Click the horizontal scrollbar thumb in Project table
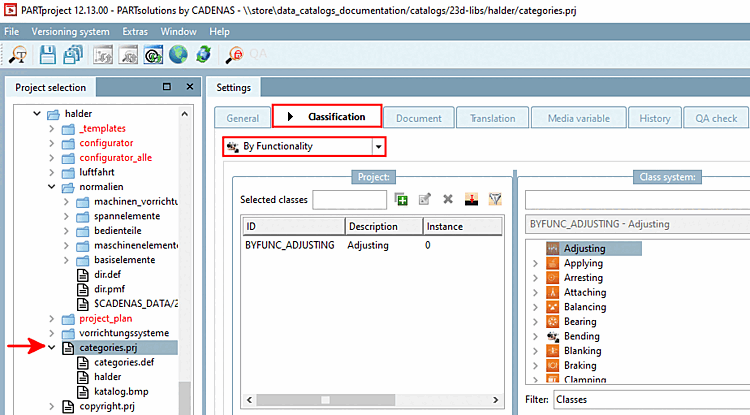The width and height of the screenshot is (750, 415). [326, 400]
